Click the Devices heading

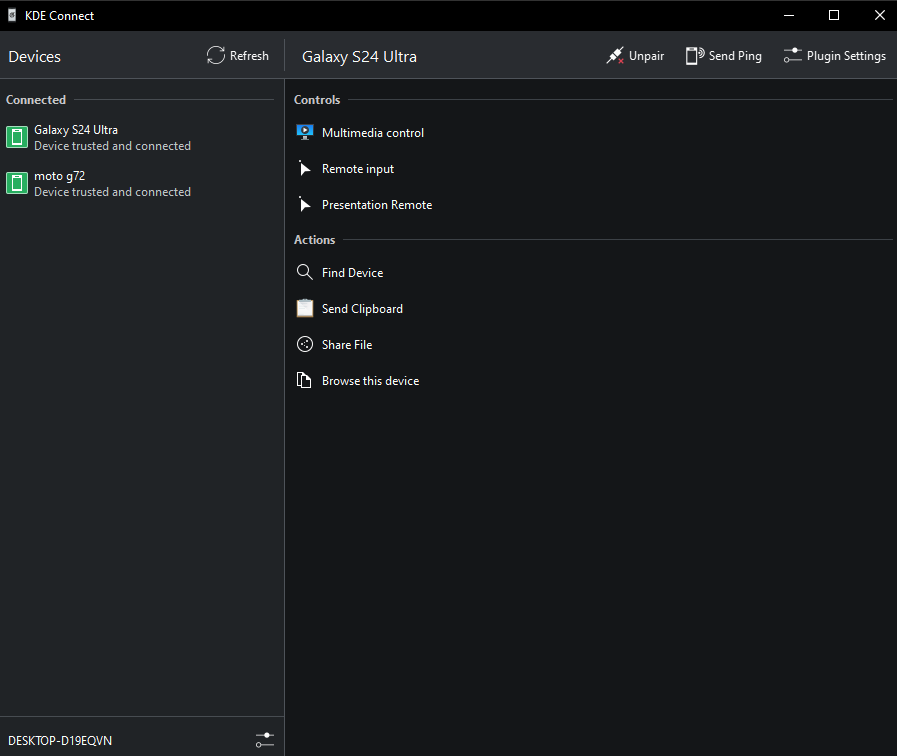click(34, 57)
